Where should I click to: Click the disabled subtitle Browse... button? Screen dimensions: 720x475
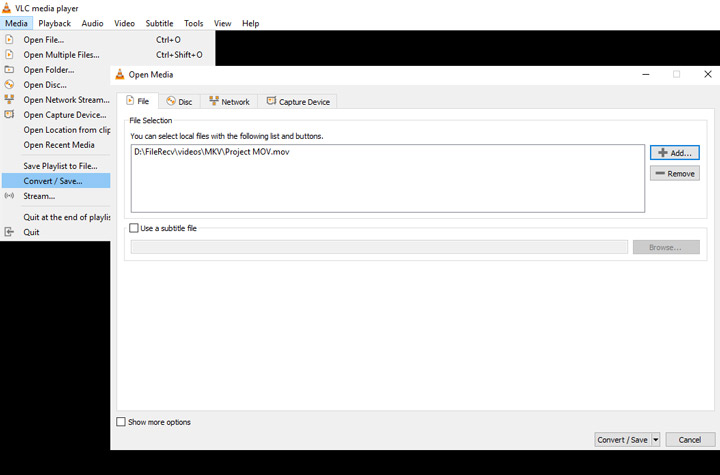pos(666,247)
